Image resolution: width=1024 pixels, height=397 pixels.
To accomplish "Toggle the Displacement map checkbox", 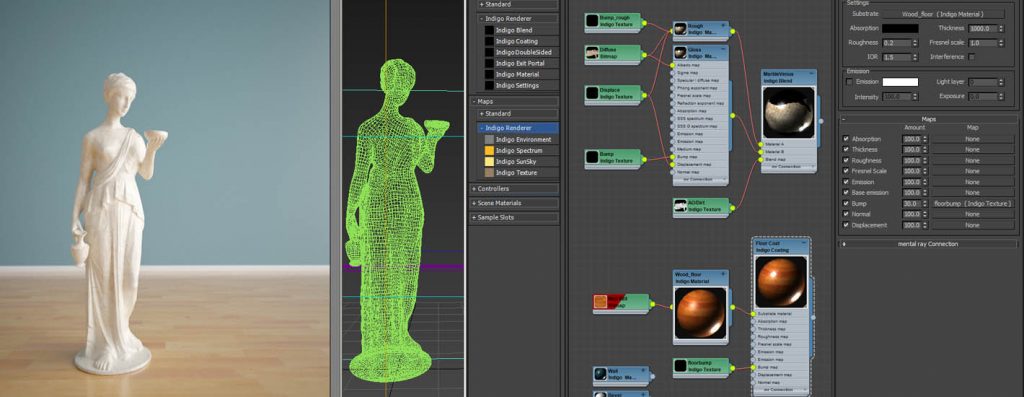I will [846, 225].
